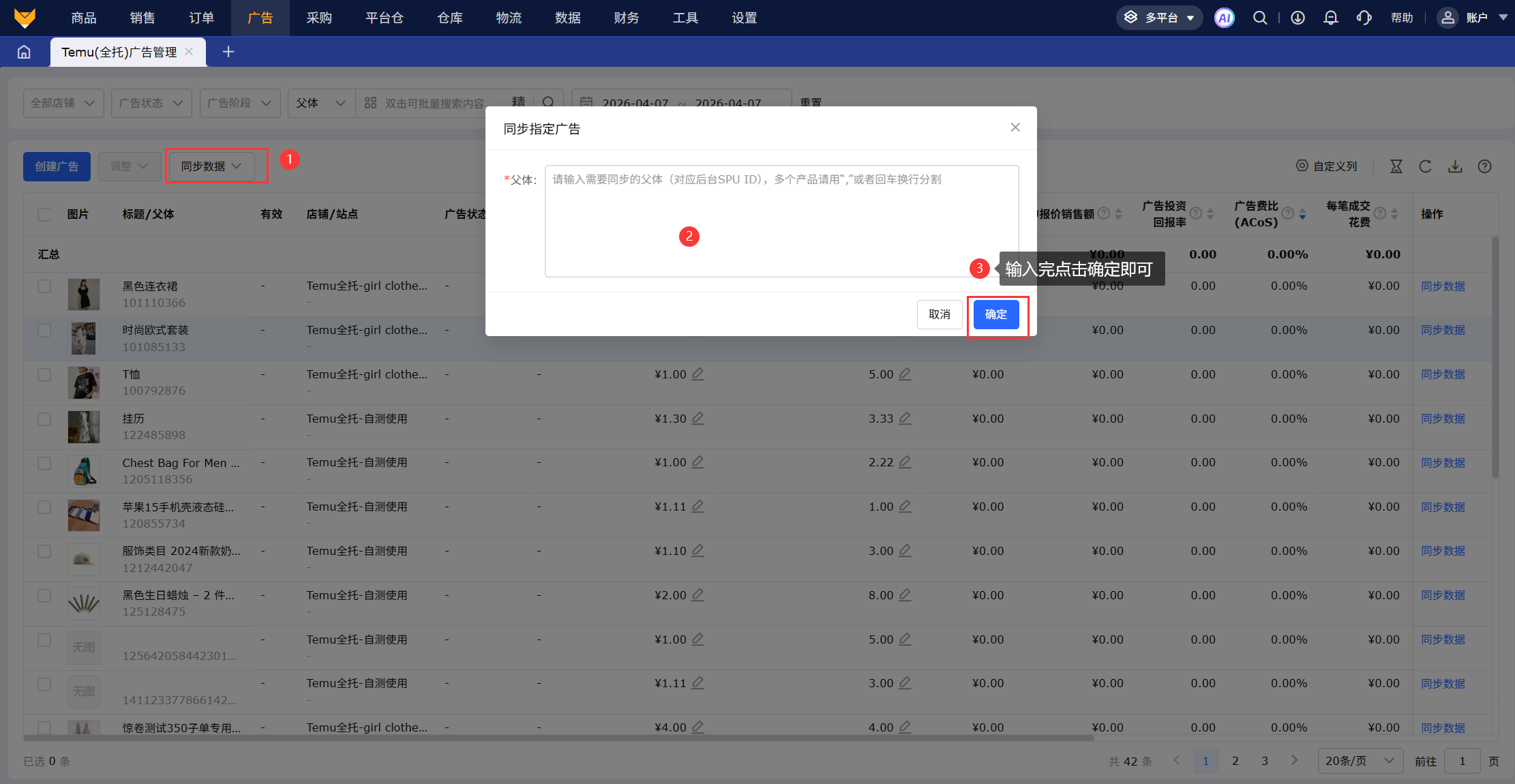Click 取消 to cancel the sync dialog
1515x784 pixels.
pos(939,314)
